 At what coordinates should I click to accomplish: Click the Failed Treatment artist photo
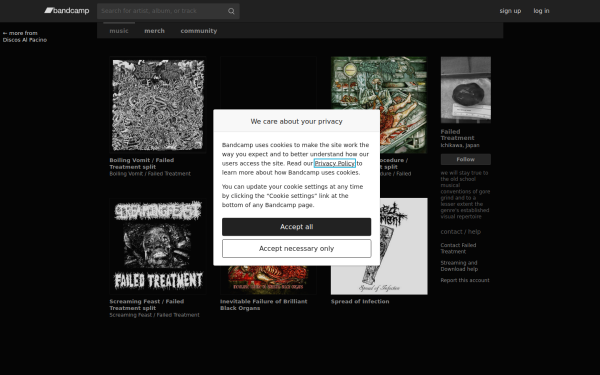(466, 90)
